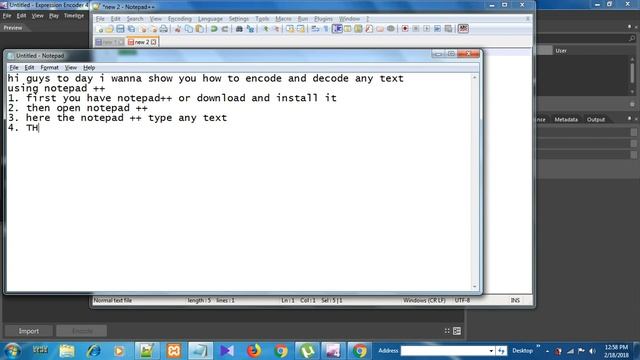Click the Undo arrow in Notepad++ toolbar
This screenshot has width=640, height=360.
pos(214,29)
